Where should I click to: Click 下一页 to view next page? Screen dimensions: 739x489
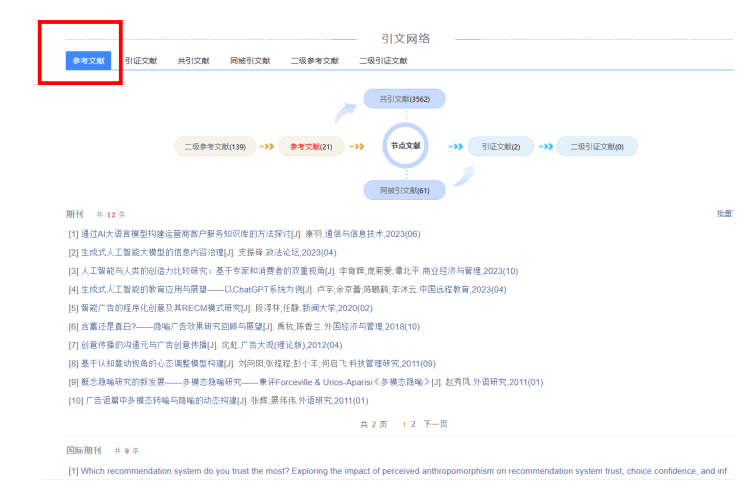click(x=434, y=424)
